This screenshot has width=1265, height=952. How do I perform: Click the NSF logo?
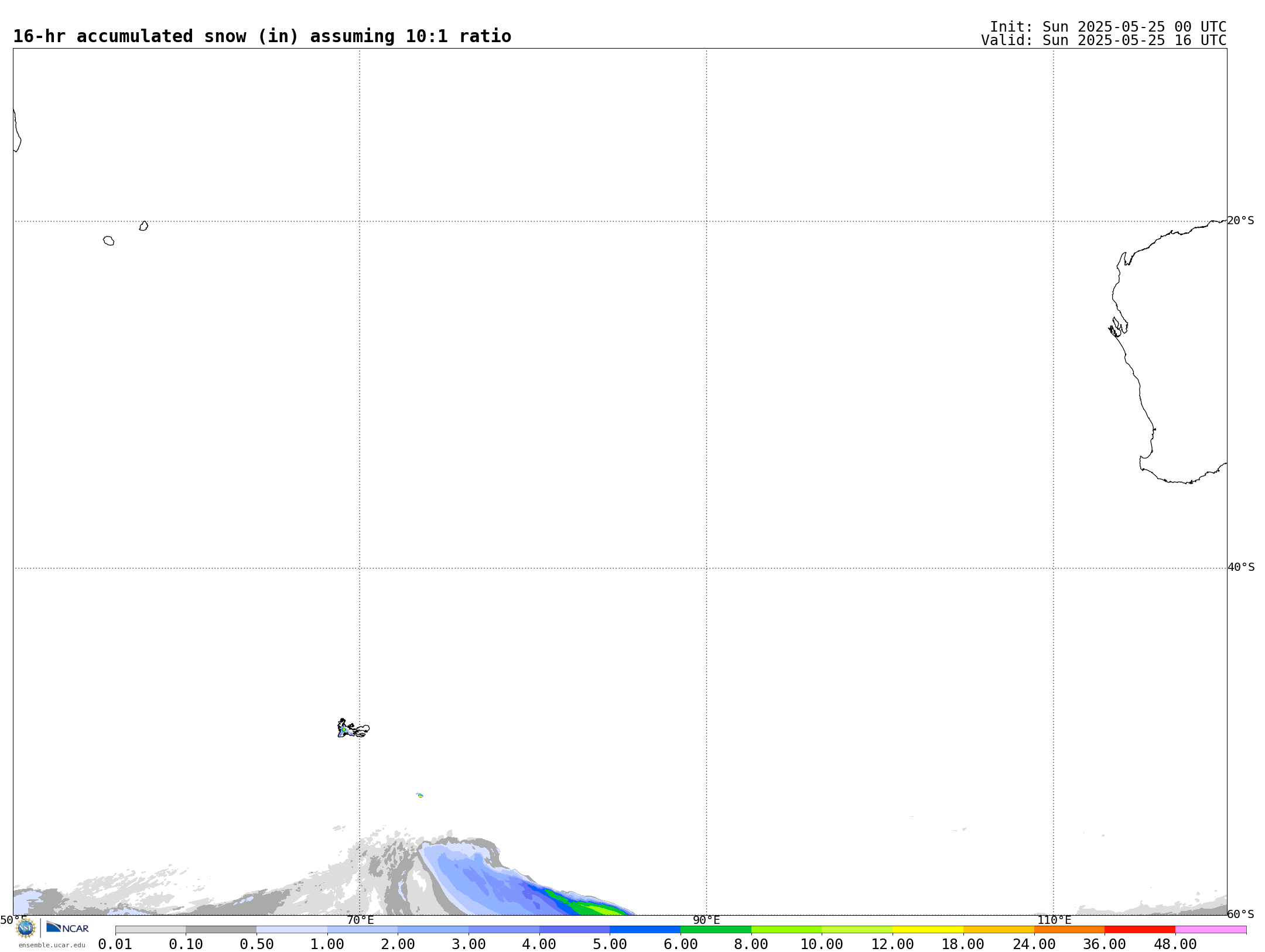(26, 928)
